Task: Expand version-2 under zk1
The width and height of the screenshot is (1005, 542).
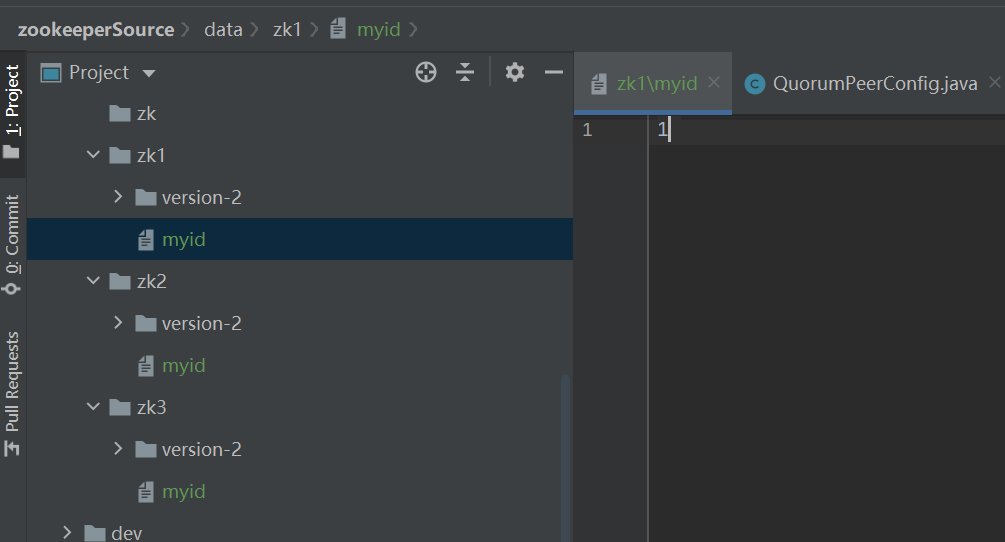Action: coord(118,197)
